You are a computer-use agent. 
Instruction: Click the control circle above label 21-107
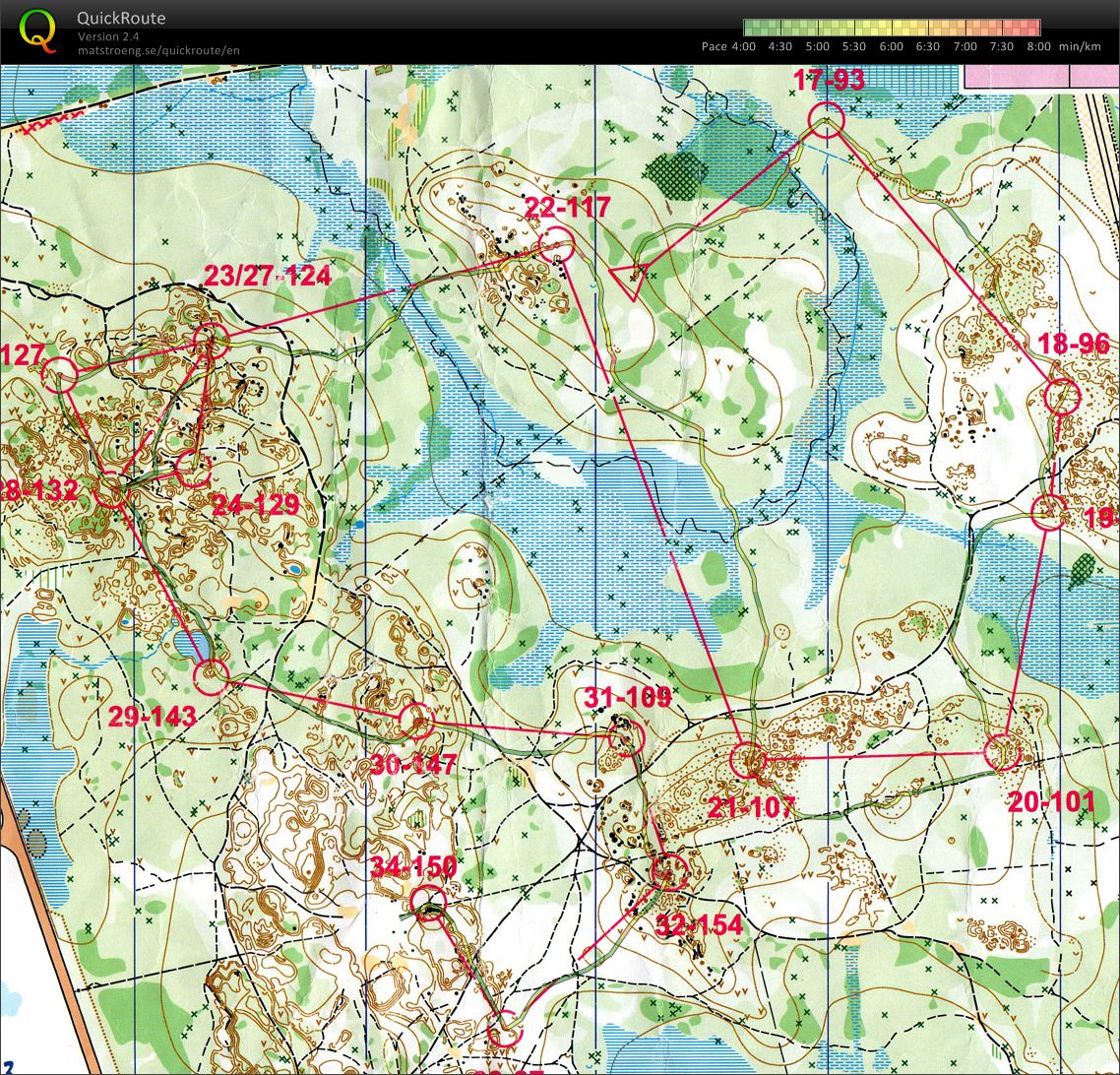point(748,760)
